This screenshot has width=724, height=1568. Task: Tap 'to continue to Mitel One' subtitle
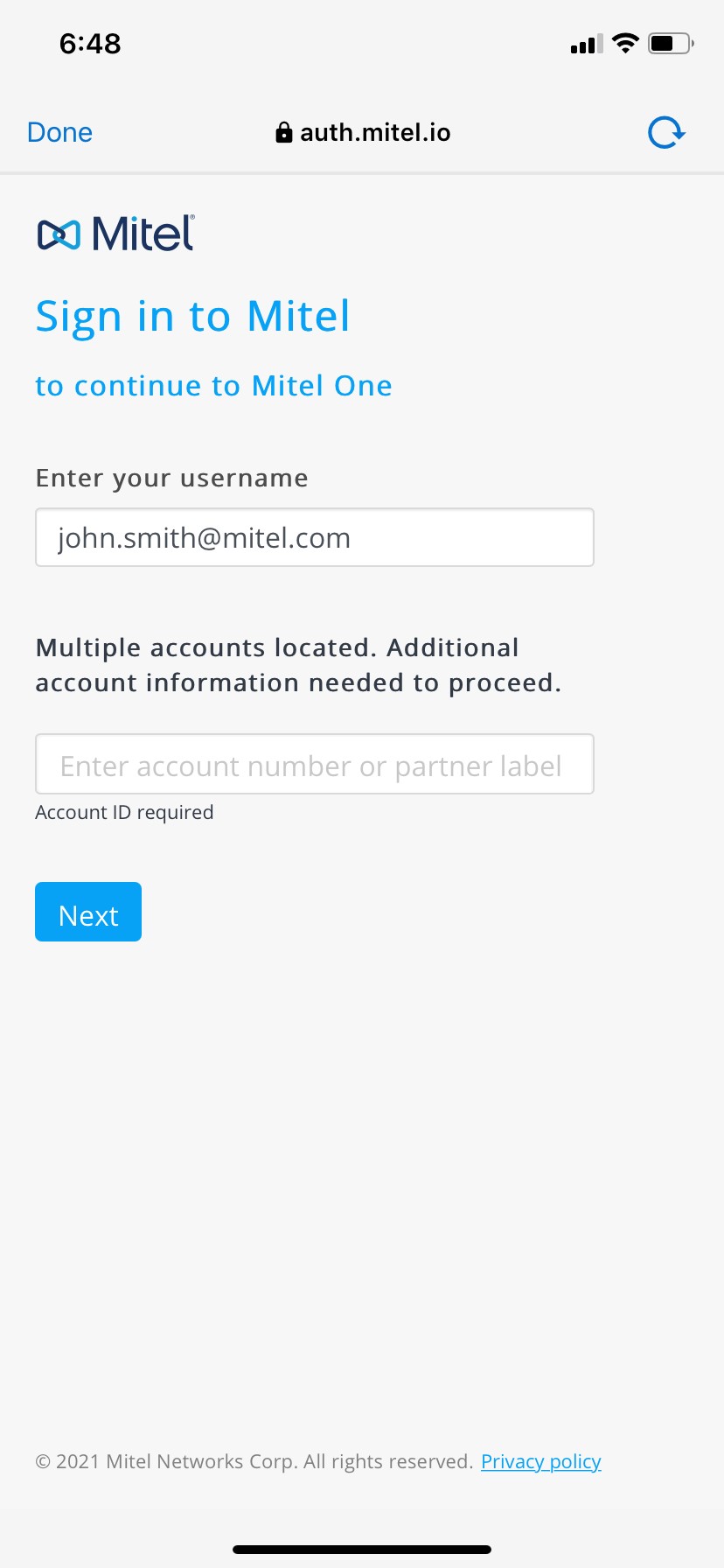(x=213, y=386)
